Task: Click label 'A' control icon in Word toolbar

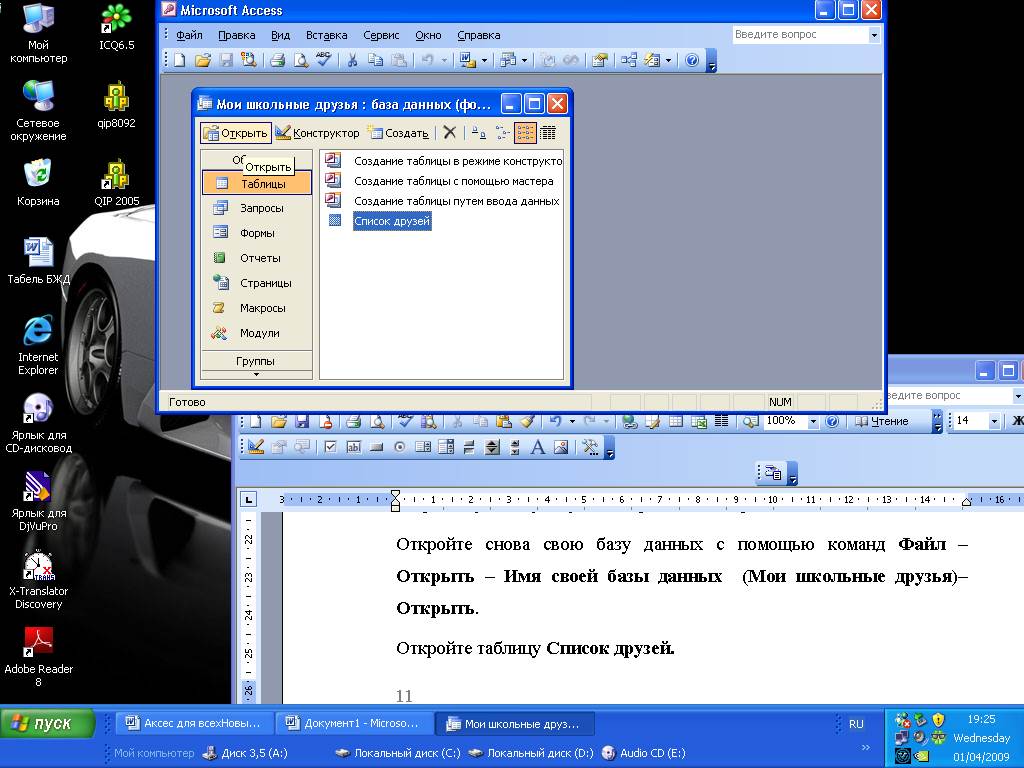Action: click(537, 447)
